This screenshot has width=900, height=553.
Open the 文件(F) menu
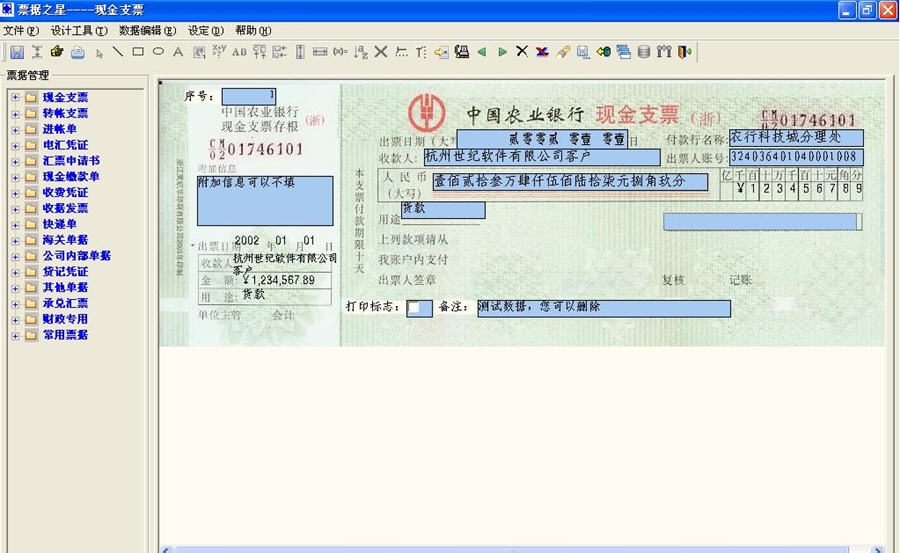(21, 30)
